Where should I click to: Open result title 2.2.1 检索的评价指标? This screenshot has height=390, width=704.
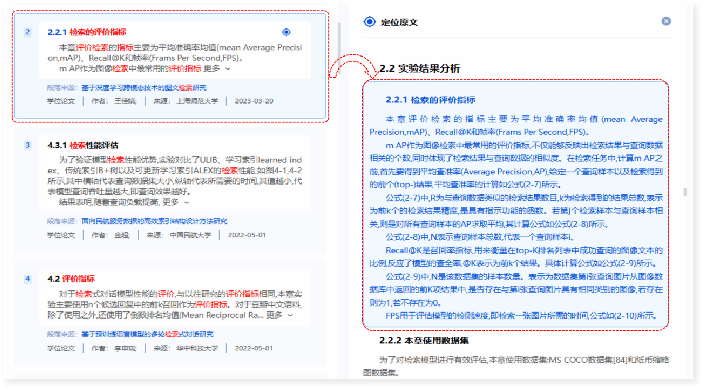(x=87, y=32)
